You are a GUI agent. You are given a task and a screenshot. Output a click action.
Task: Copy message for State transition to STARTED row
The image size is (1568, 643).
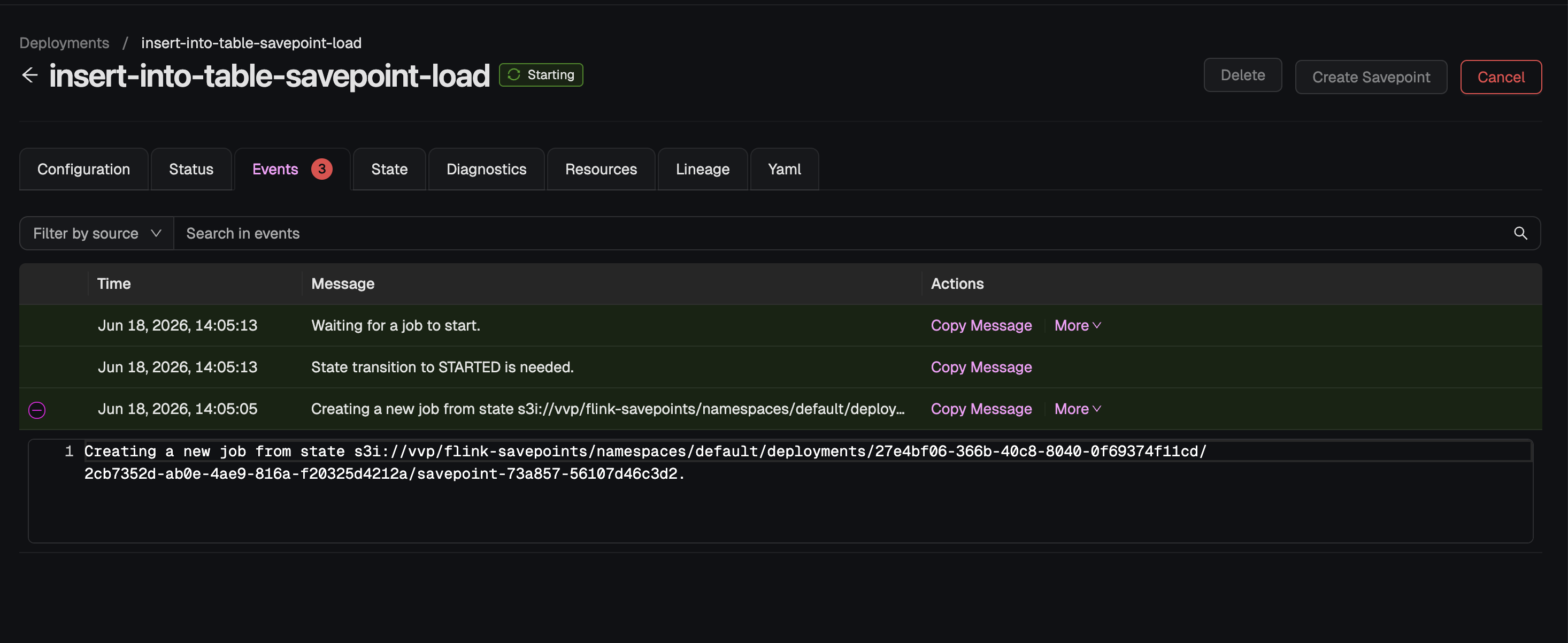tap(981, 367)
